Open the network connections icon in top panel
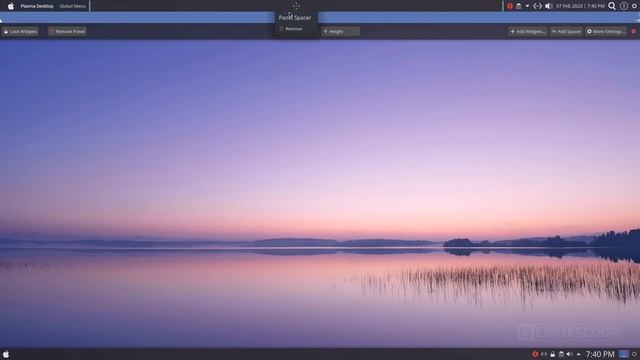The image size is (640, 360). pyautogui.click(x=538, y=6)
